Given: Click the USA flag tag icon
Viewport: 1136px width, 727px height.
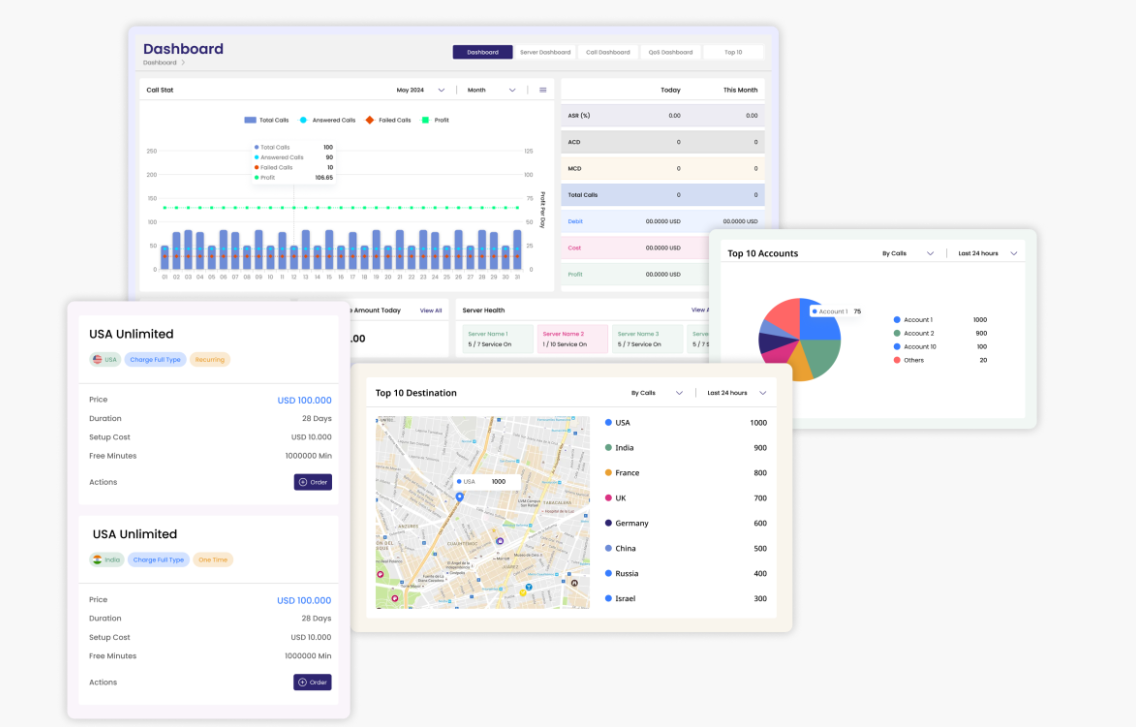Looking at the screenshot, I should pos(97,360).
